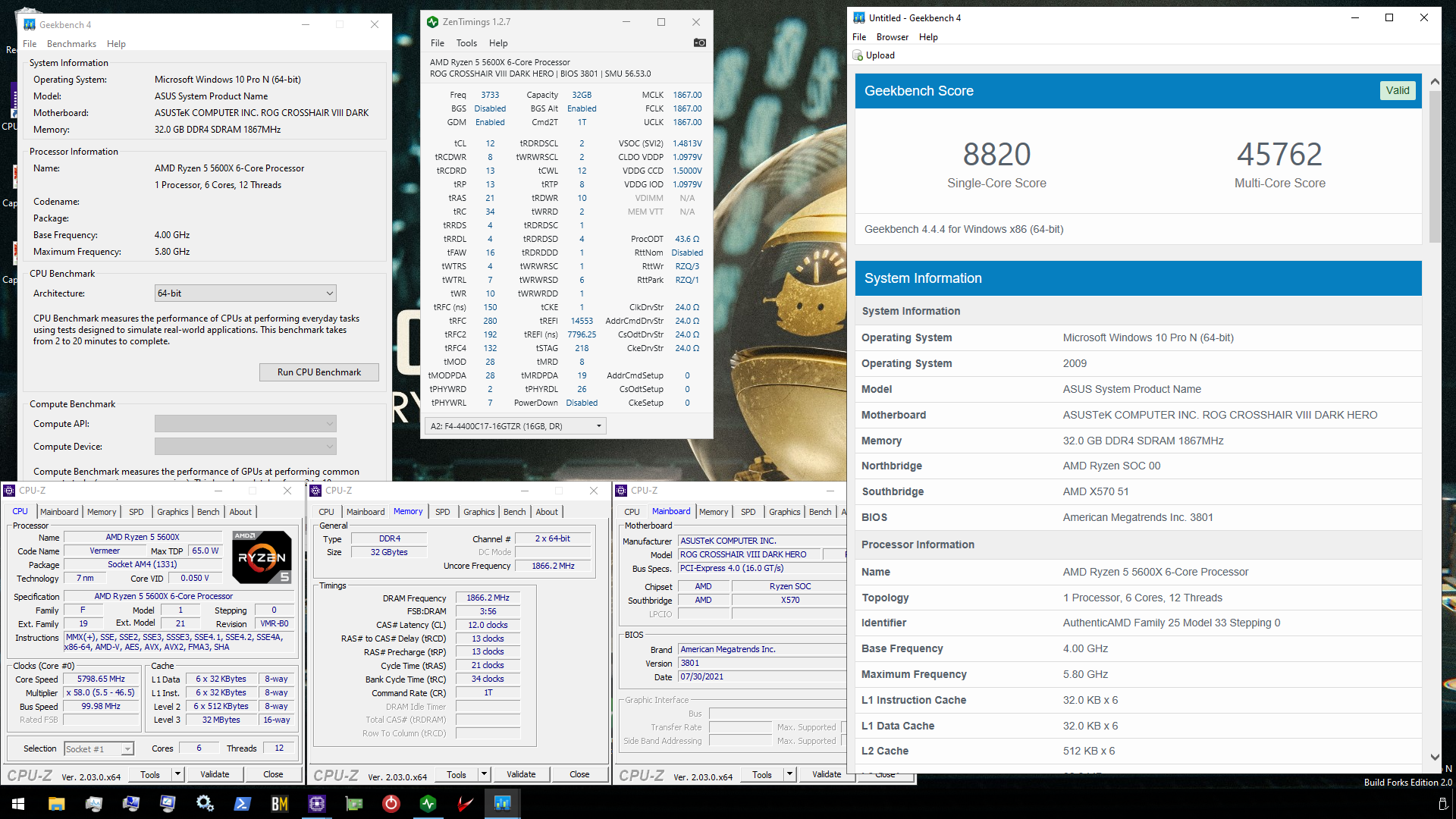Expand Tools arrow in CPU window of CPU-Z
The image size is (1456, 819).
click(x=177, y=774)
